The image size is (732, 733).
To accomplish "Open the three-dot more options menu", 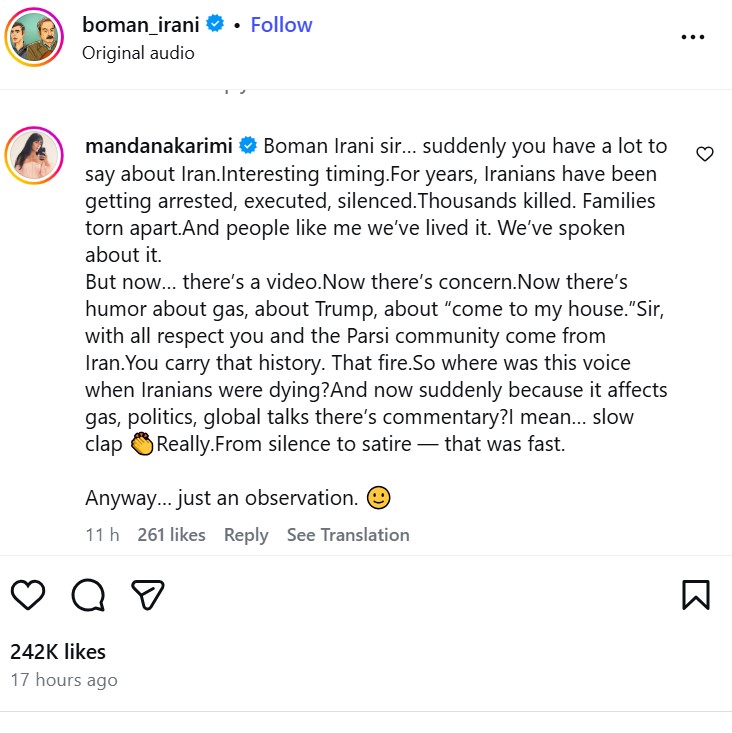I will (693, 37).
